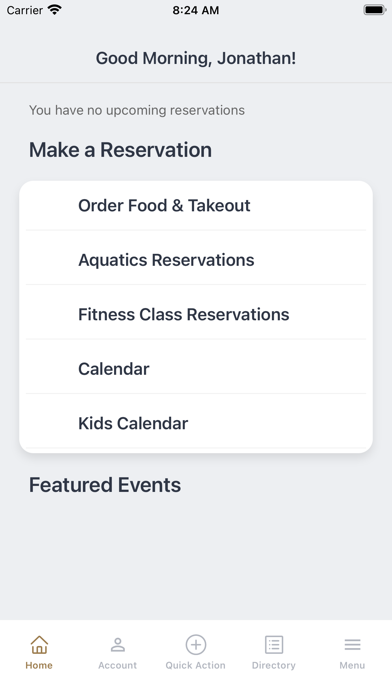Image resolution: width=392 pixels, height=696 pixels.
Task: Tap the Menu tab label
Action: tap(352, 665)
